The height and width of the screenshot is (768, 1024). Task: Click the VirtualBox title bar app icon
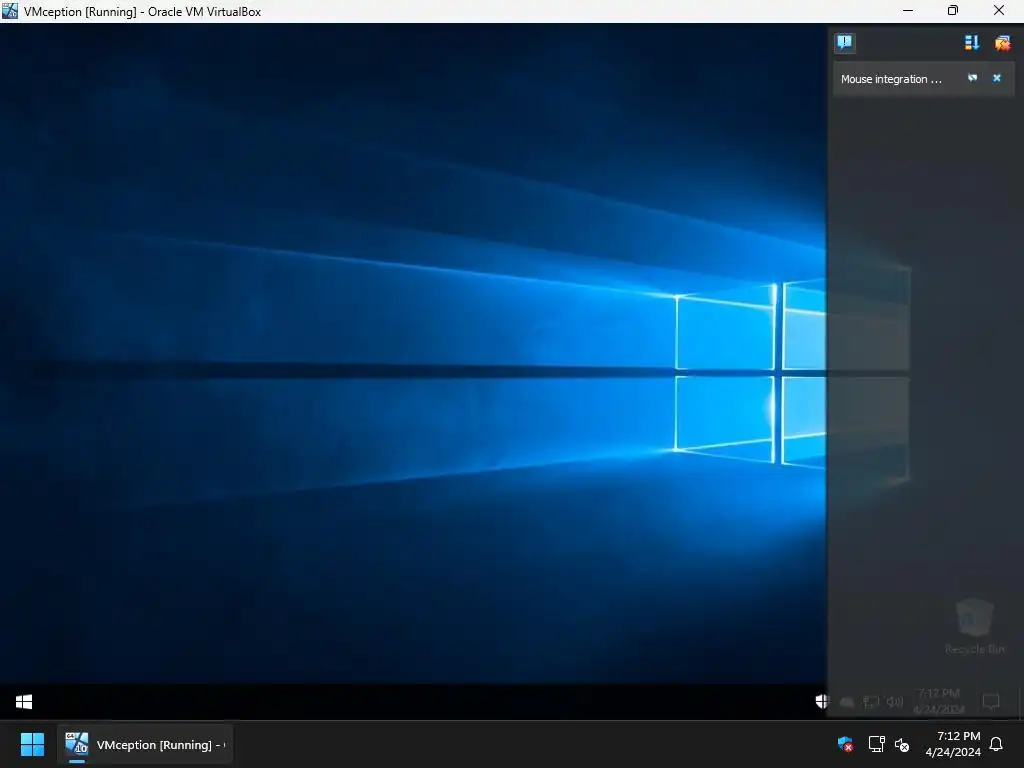click(10, 11)
